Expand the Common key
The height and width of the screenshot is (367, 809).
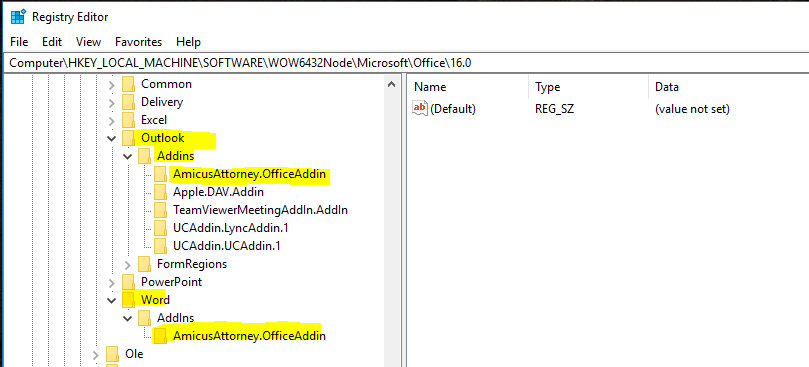coord(111,84)
